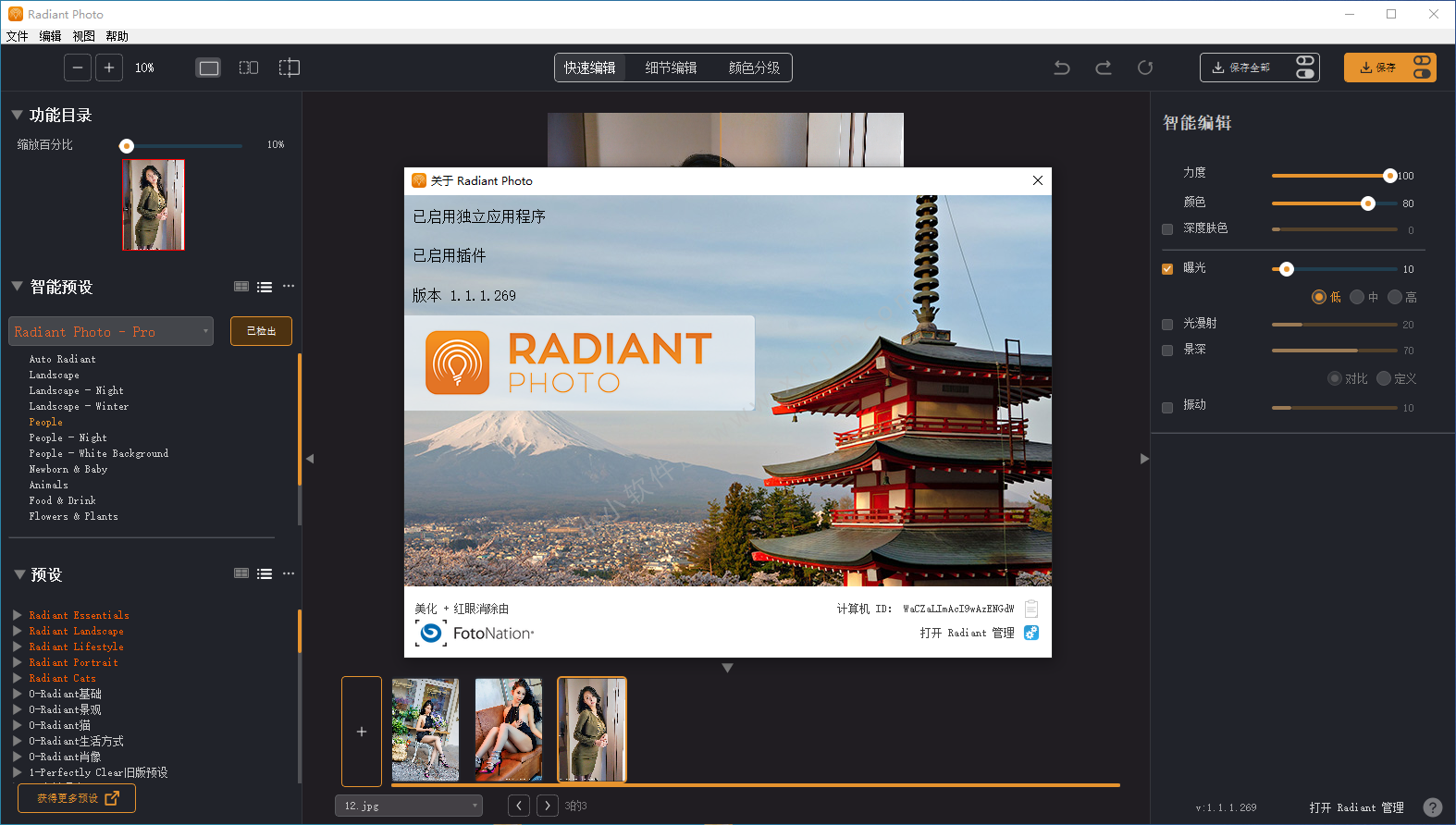
Task: Switch 智能预设 to list view
Action: tap(265, 287)
